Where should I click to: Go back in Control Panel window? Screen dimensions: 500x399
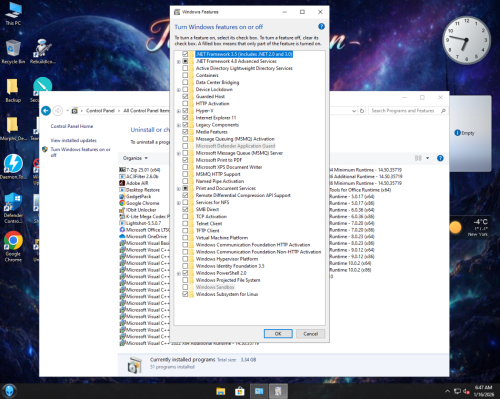[46, 110]
